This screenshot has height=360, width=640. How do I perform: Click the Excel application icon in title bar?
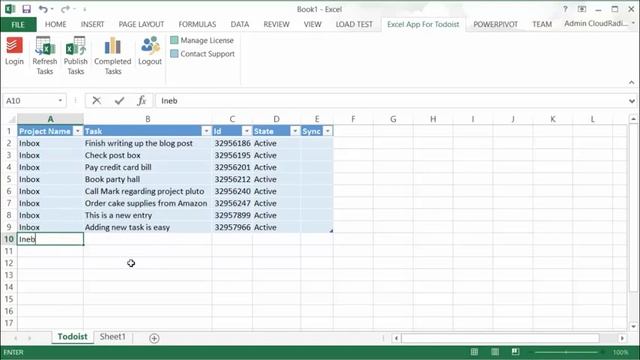pos(10,9)
